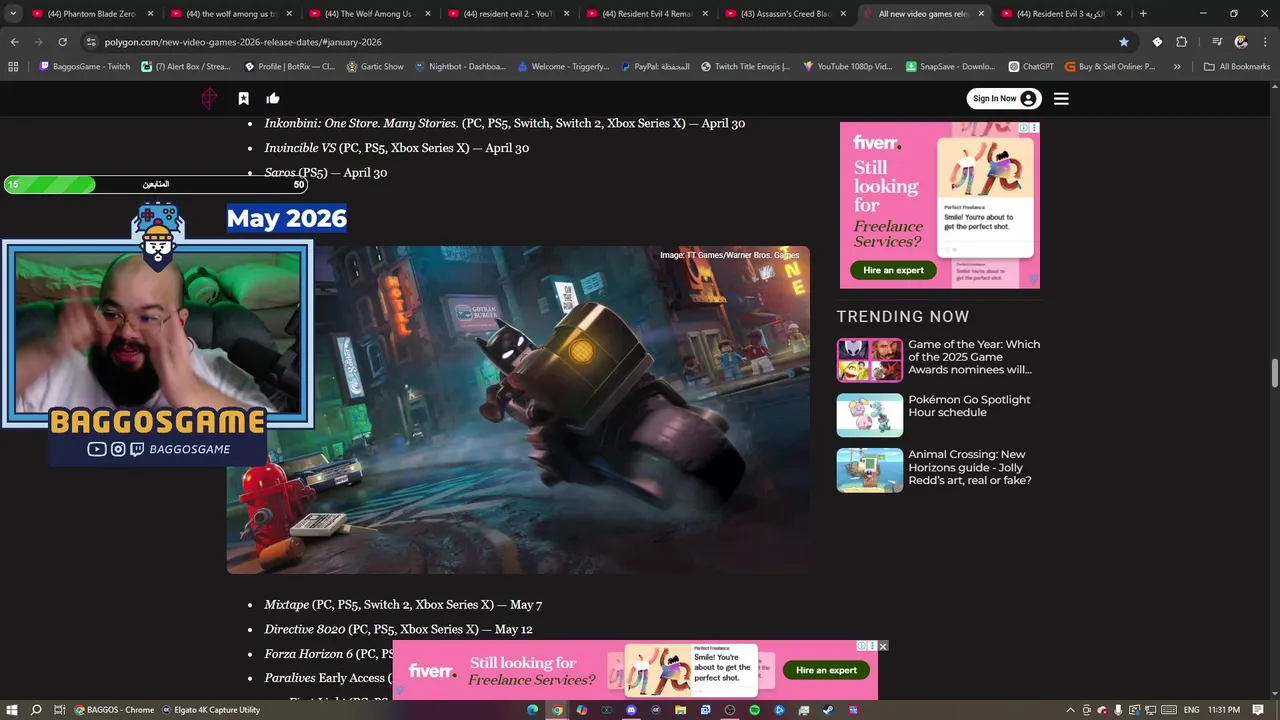The height and width of the screenshot is (720, 1280).
Task: Click the browser Back arrow
Action: click(x=14, y=42)
